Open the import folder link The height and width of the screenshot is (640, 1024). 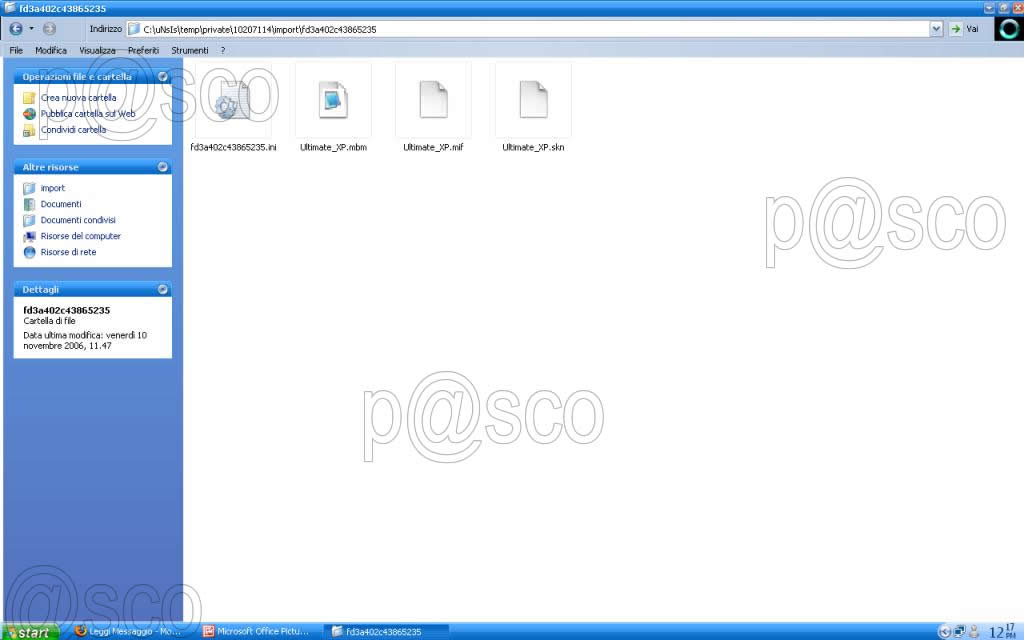52,188
